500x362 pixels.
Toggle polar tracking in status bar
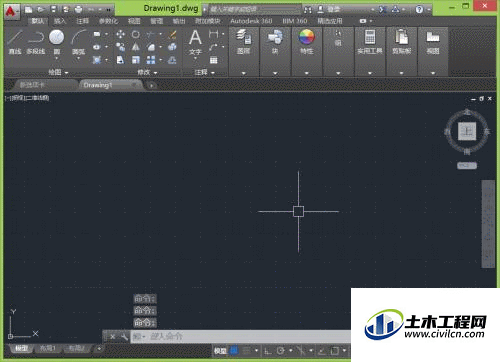click(281, 351)
